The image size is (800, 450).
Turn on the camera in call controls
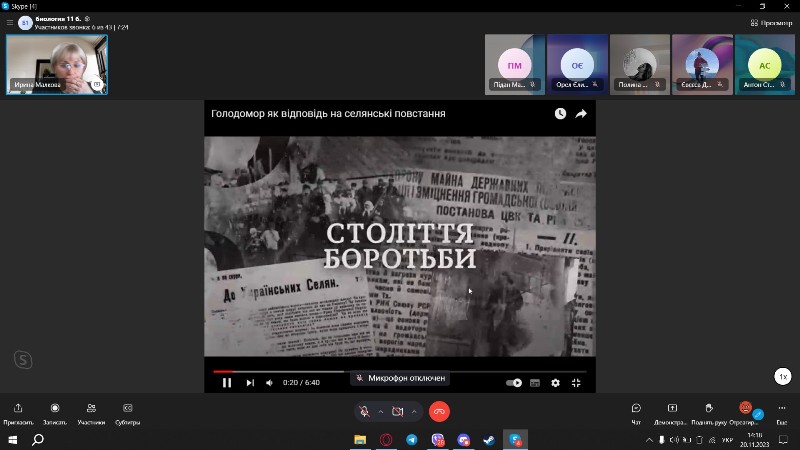click(x=397, y=412)
